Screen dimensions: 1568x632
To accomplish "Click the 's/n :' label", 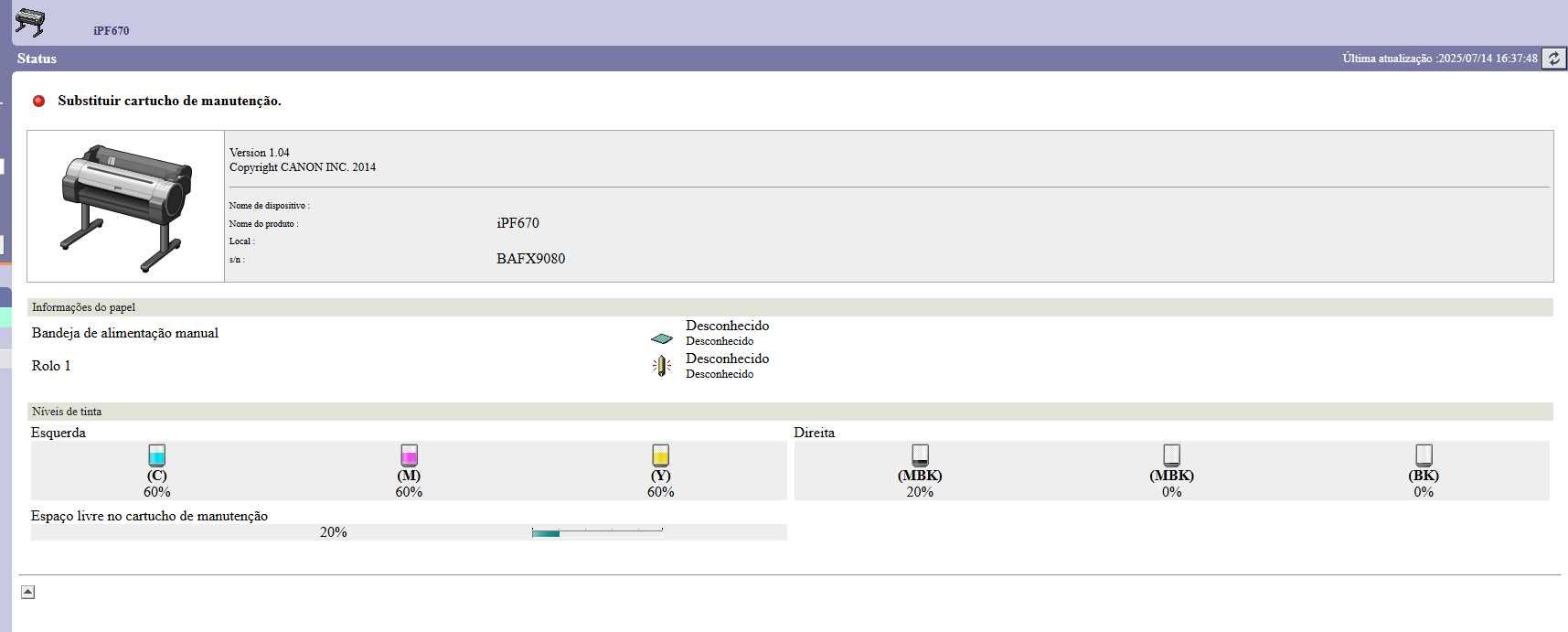I will click(237, 260).
